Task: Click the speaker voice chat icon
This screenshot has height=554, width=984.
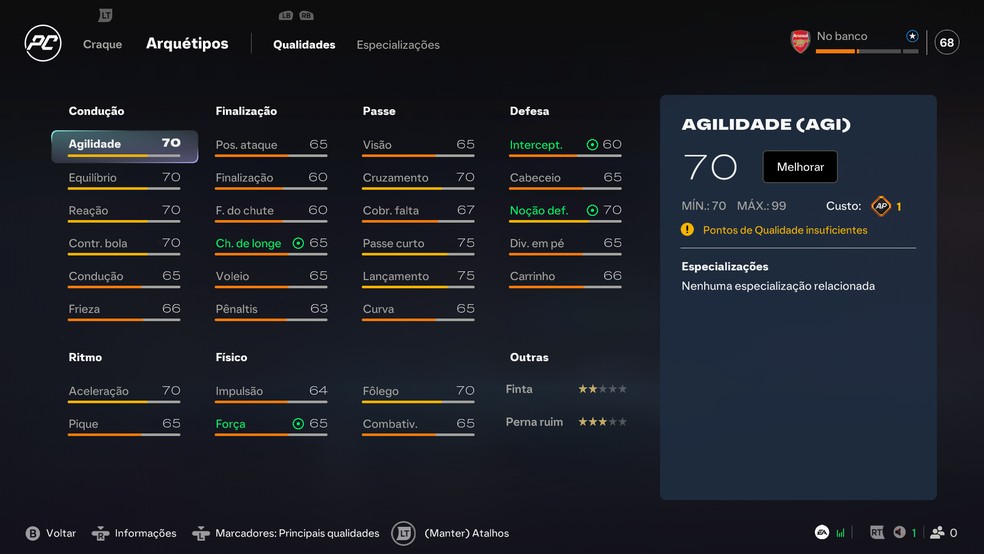Action: (x=899, y=532)
